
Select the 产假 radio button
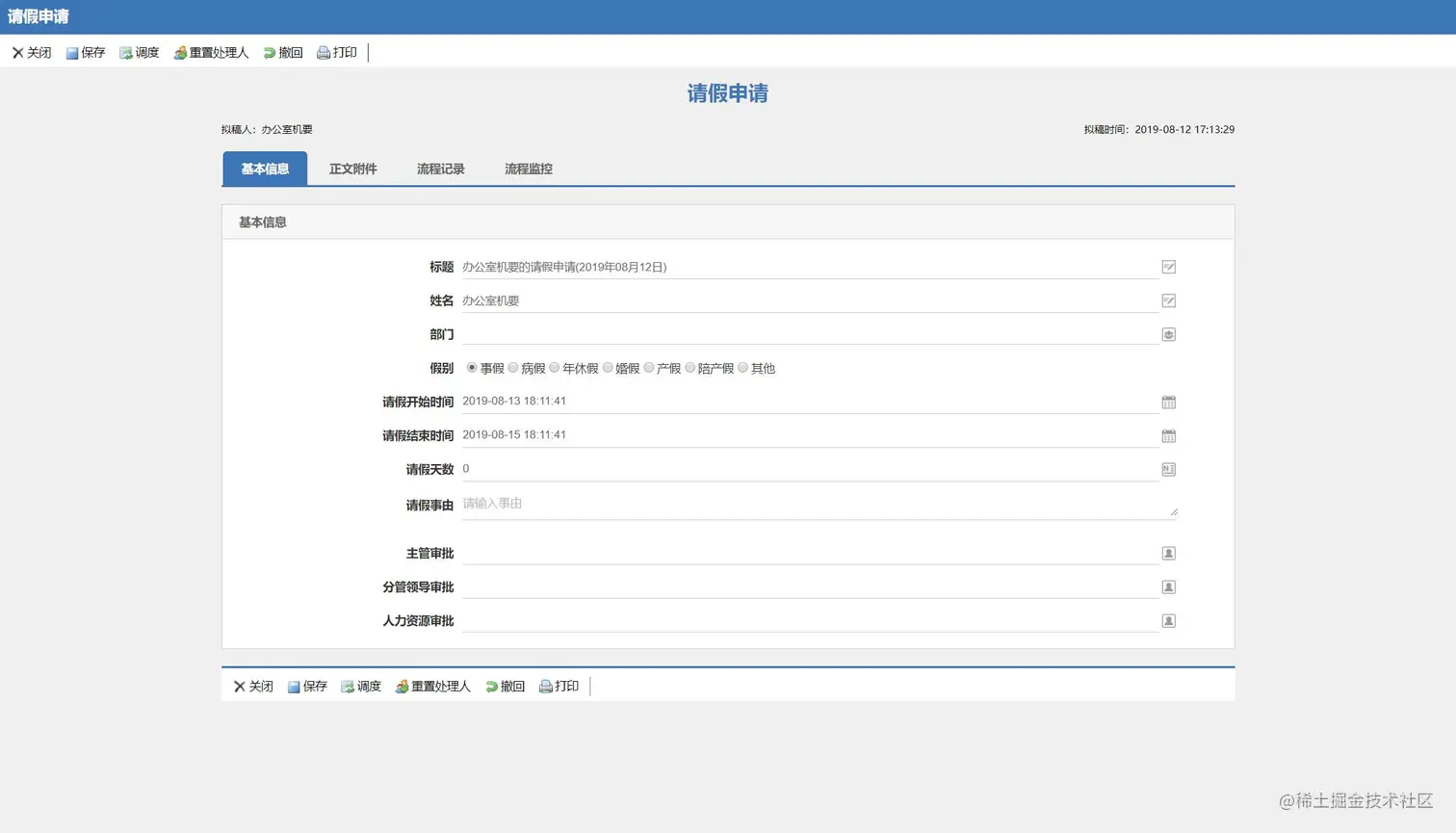[649, 368]
